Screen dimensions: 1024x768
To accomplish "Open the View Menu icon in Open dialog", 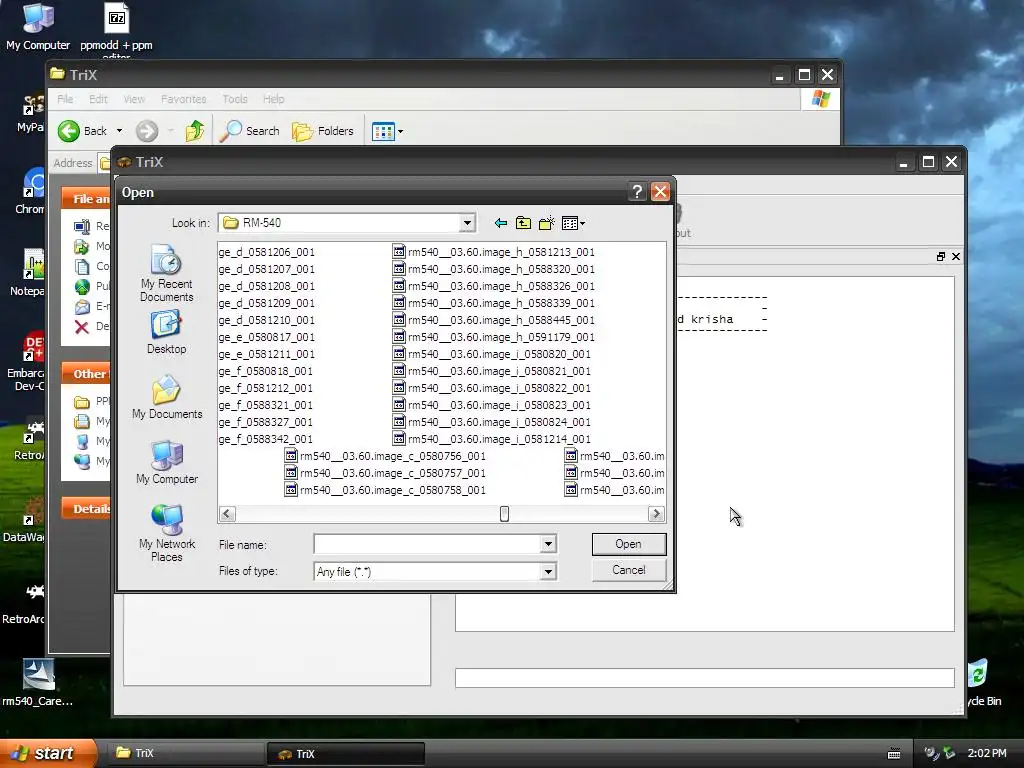I will [573, 223].
